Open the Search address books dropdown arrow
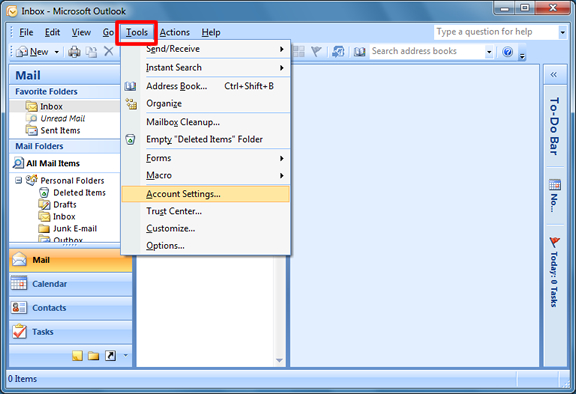Viewport: 576px width, 394px height. pyautogui.click(x=489, y=52)
